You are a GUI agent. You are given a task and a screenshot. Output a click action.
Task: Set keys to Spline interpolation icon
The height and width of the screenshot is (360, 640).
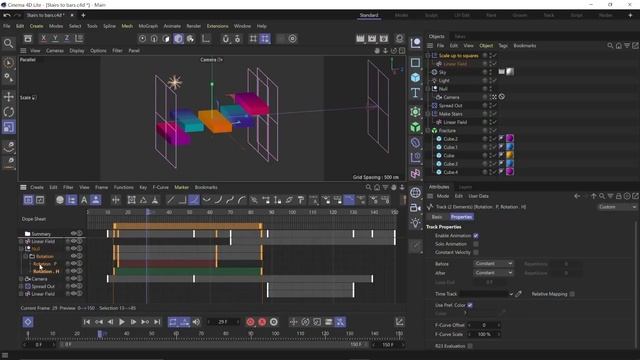click(194, 200)
